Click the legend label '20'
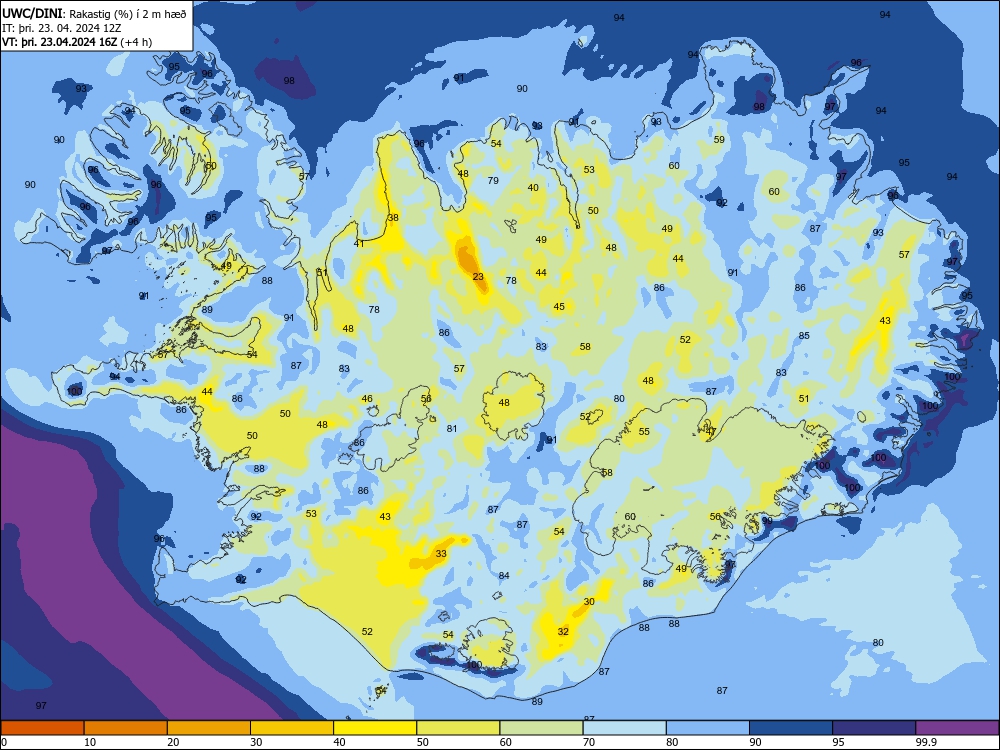This screenshot has width=1000, height=750. click(173, 742)
